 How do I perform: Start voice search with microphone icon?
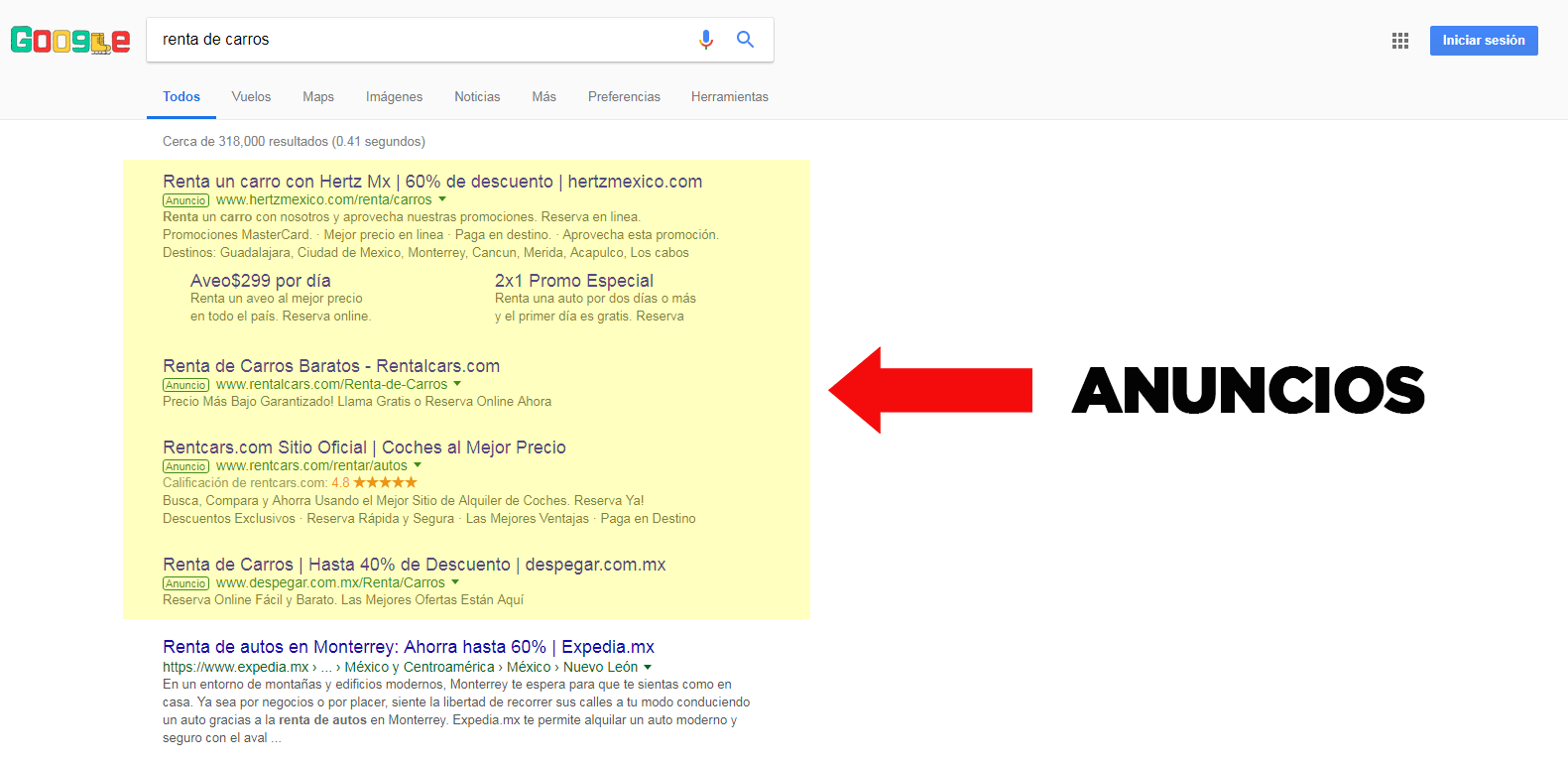pyautogui.click(x=705, y=40)
